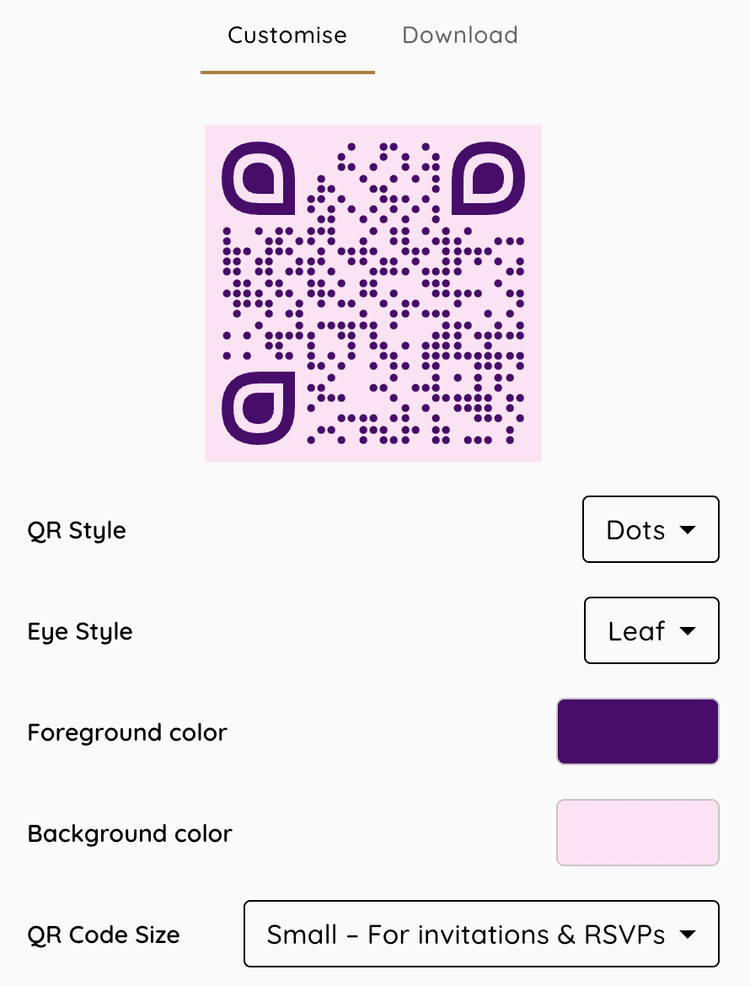Click the QR Code Size label
The height and width of the screenshot is (986, 750).
click(x=104, y=934)
